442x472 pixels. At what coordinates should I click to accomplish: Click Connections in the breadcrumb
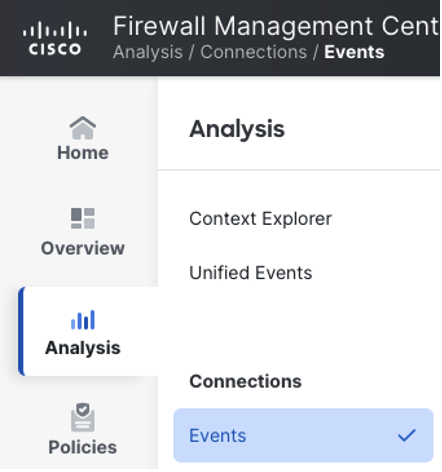[x=254, y=52]
